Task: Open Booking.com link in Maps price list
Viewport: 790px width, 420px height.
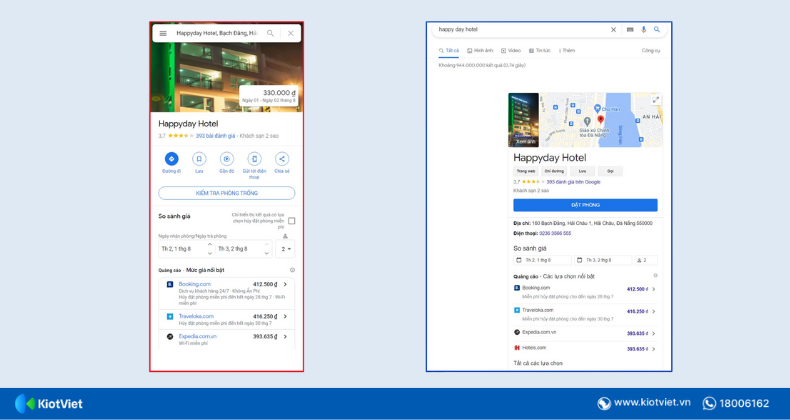Action: (x=194, y=284)
